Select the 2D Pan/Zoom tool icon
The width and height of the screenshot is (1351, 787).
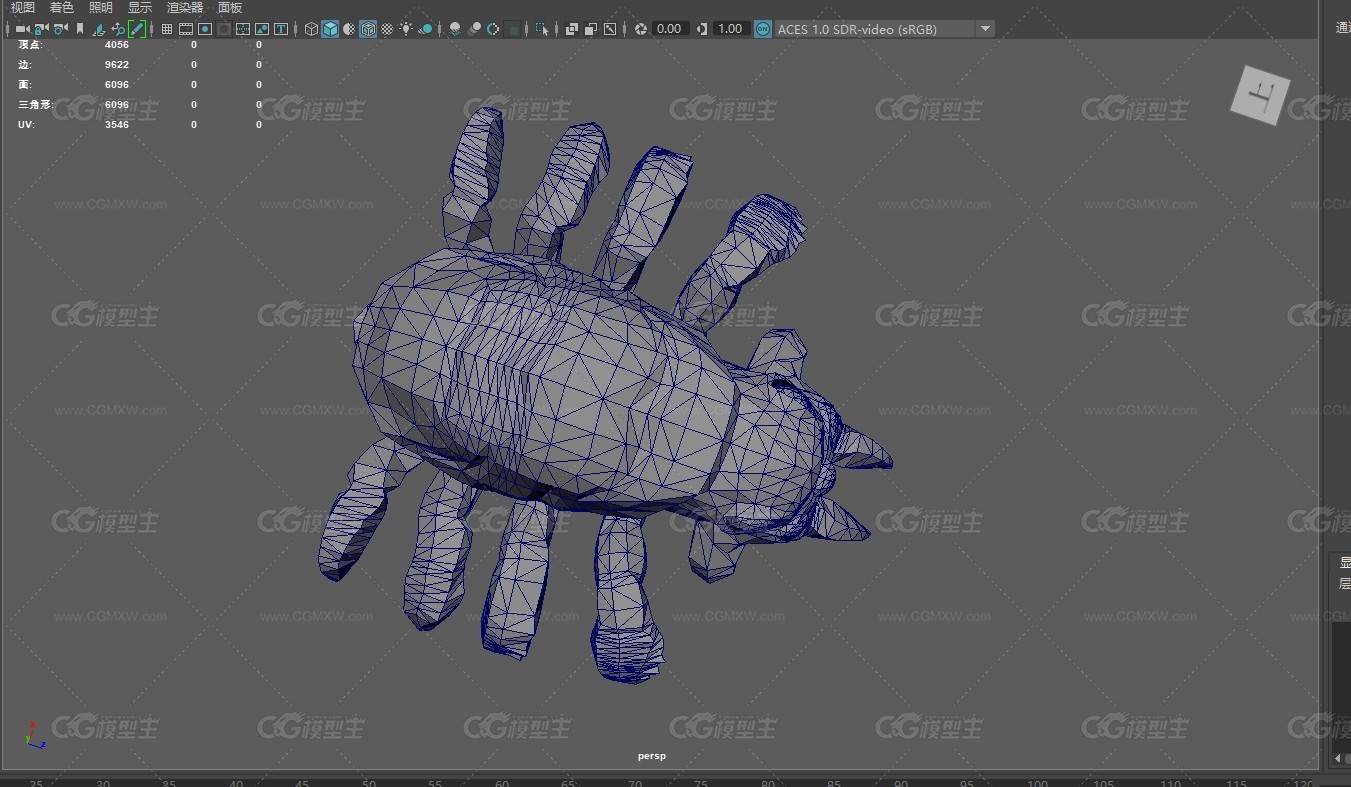point(118,29)
